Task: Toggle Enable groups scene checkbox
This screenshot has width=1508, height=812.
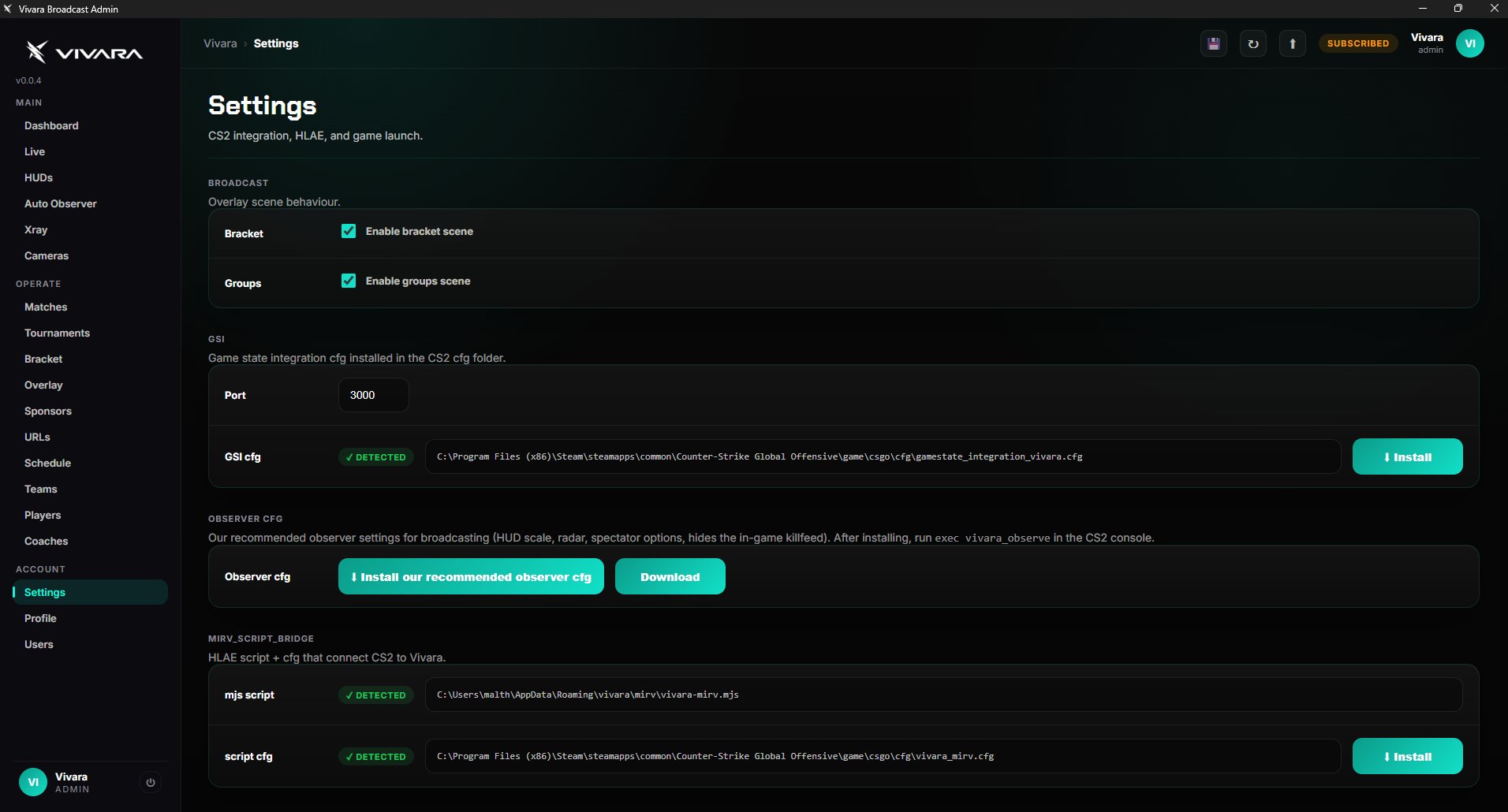Action: pyautogui.click(x=349, y=281)
